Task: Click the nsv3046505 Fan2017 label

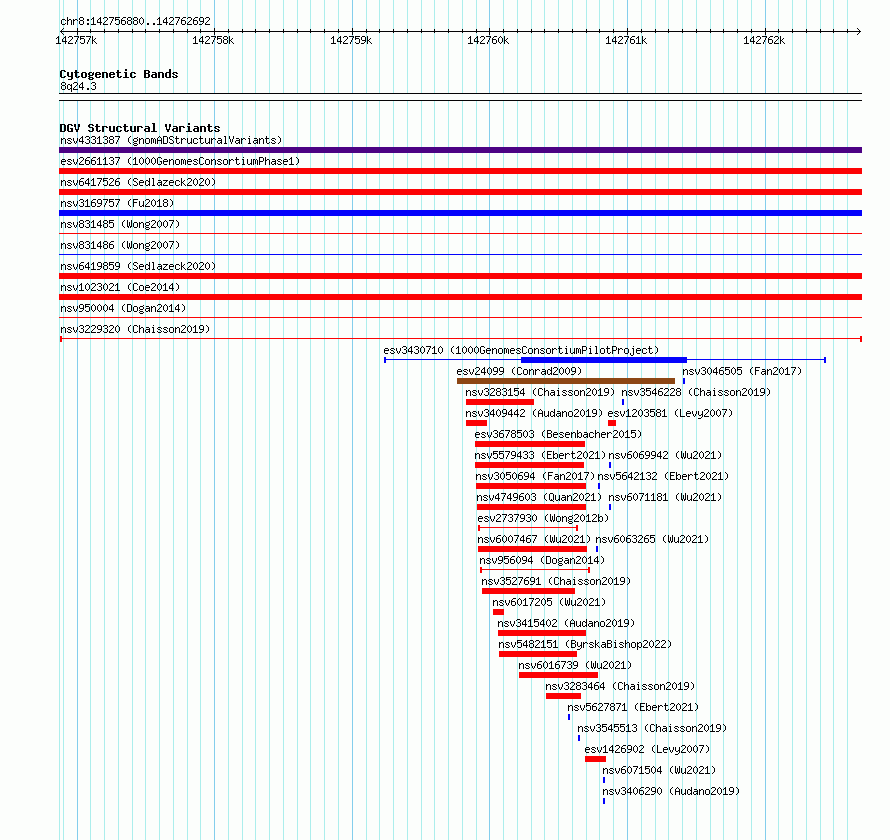Action: point(742,371)
